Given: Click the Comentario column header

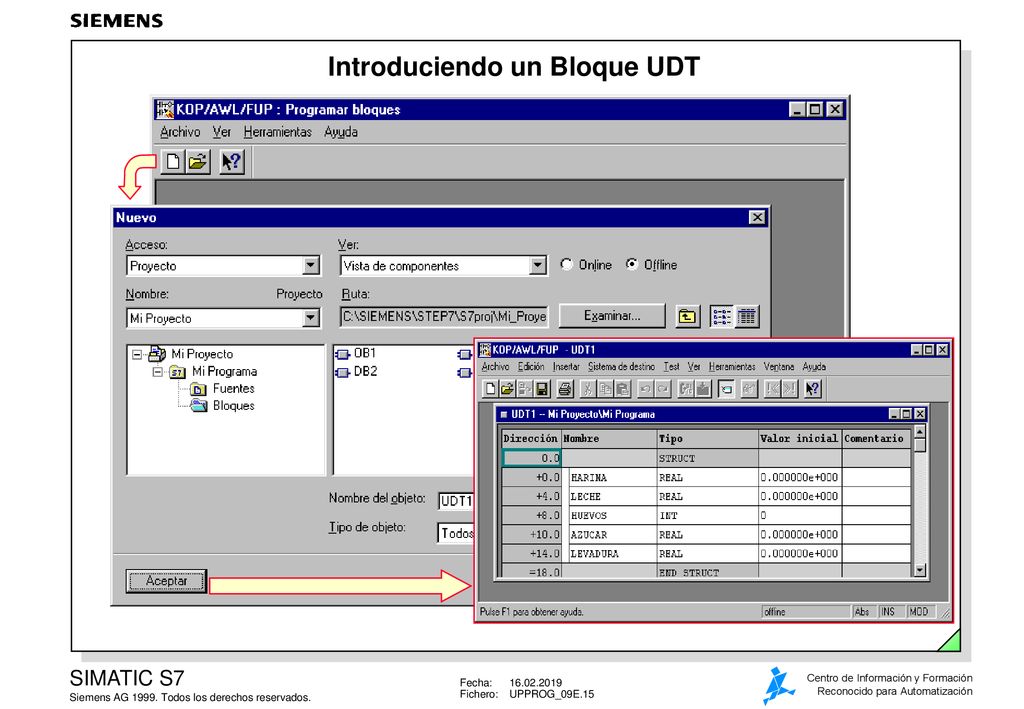Looking at the screenshot, I should coord(876,439).
